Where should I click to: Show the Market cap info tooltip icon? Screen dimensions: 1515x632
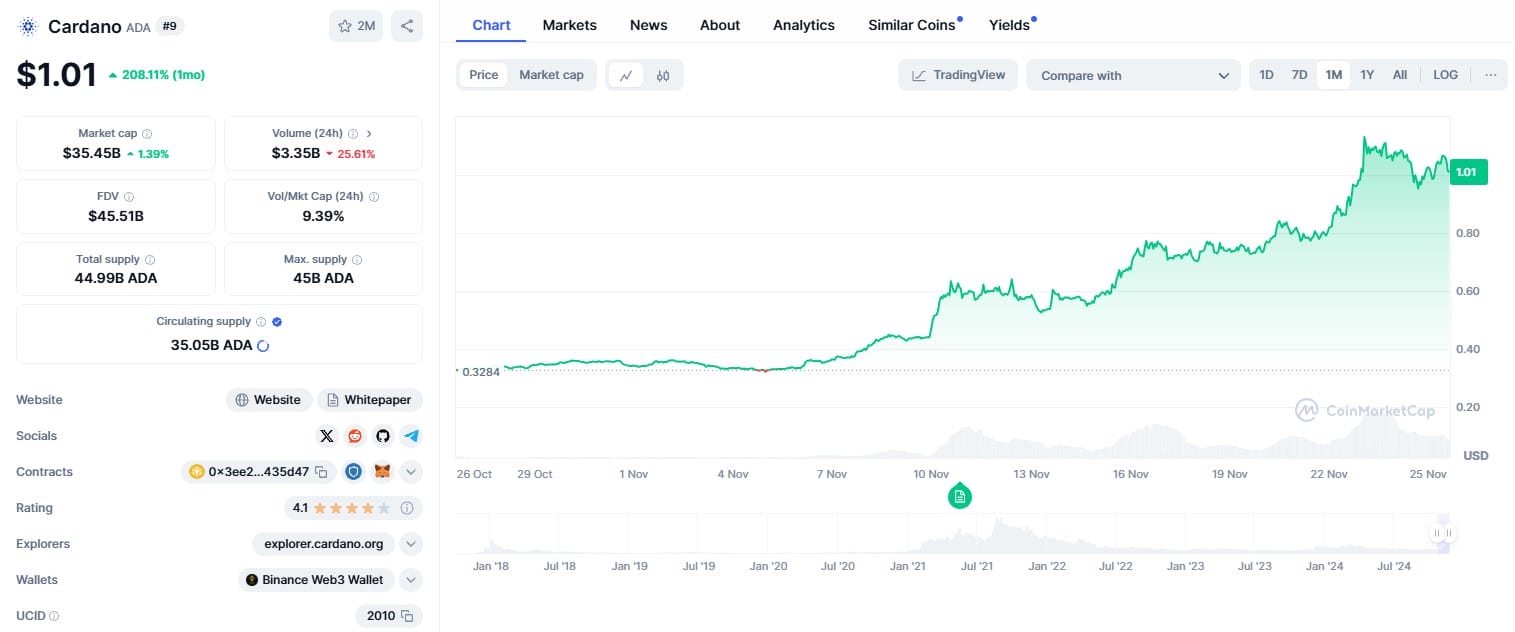(x=147, y=133)
